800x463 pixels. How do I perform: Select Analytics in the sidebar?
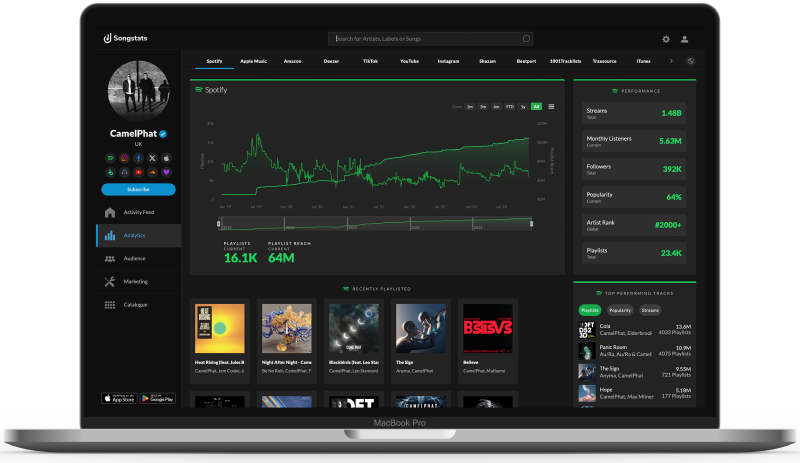click(138, 235)
